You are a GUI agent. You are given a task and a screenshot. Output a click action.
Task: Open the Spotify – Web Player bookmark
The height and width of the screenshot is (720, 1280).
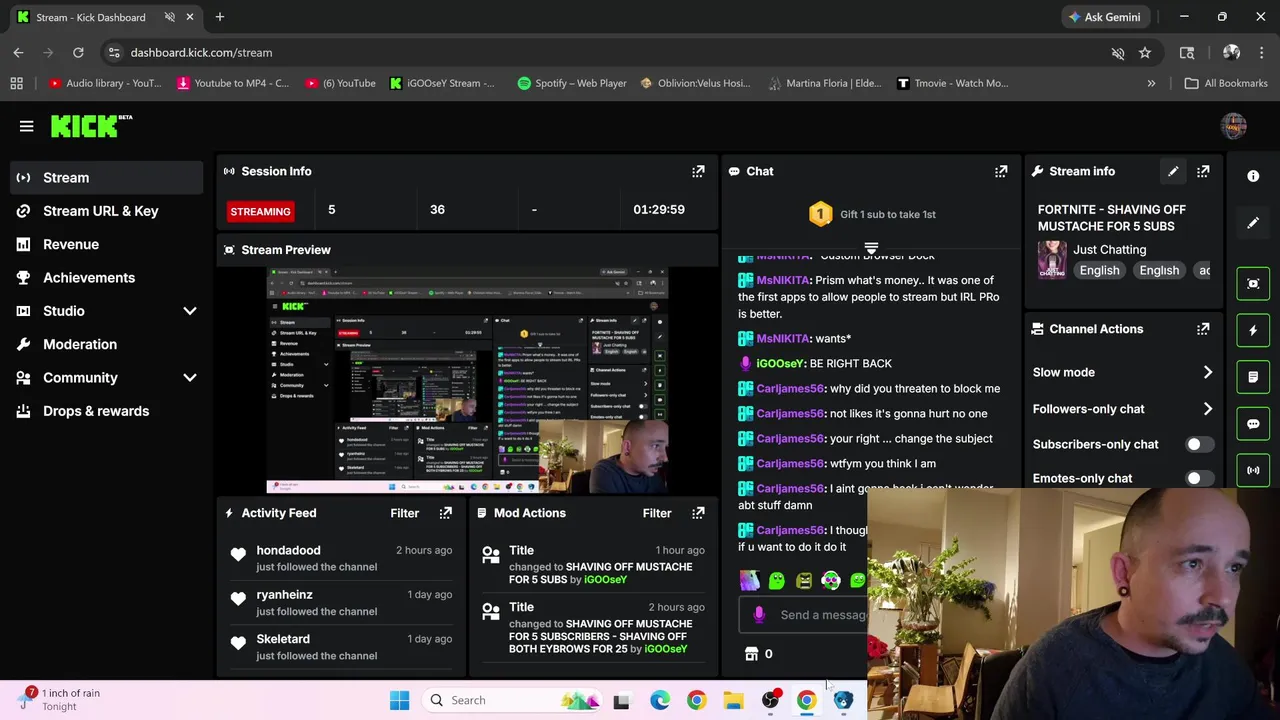coord(572,83)
